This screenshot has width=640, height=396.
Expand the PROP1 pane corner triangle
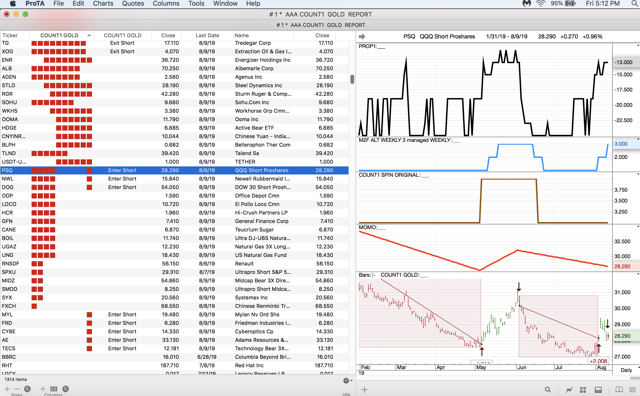pos(638,45)
